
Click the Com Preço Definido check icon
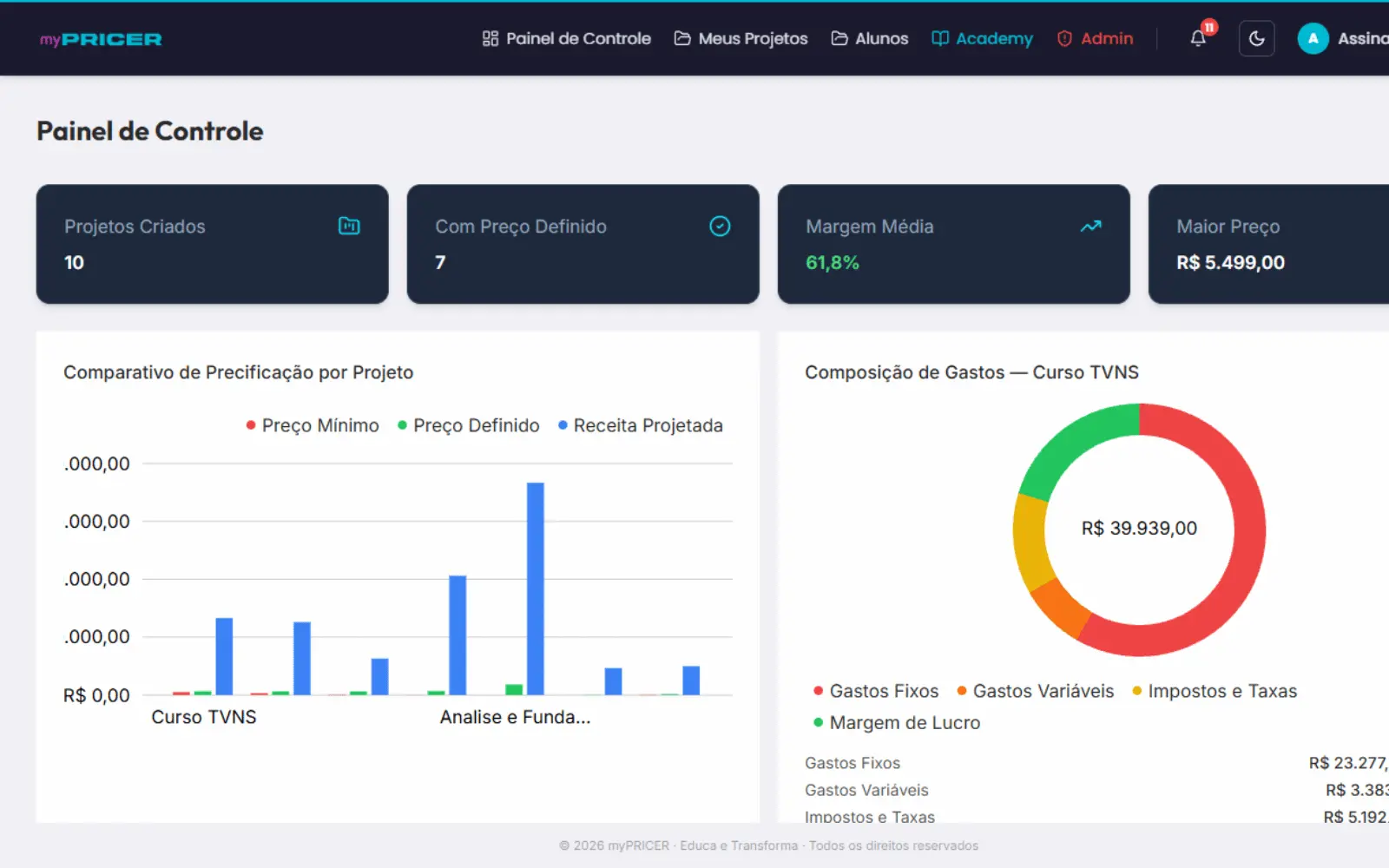(x=720, y=226)
